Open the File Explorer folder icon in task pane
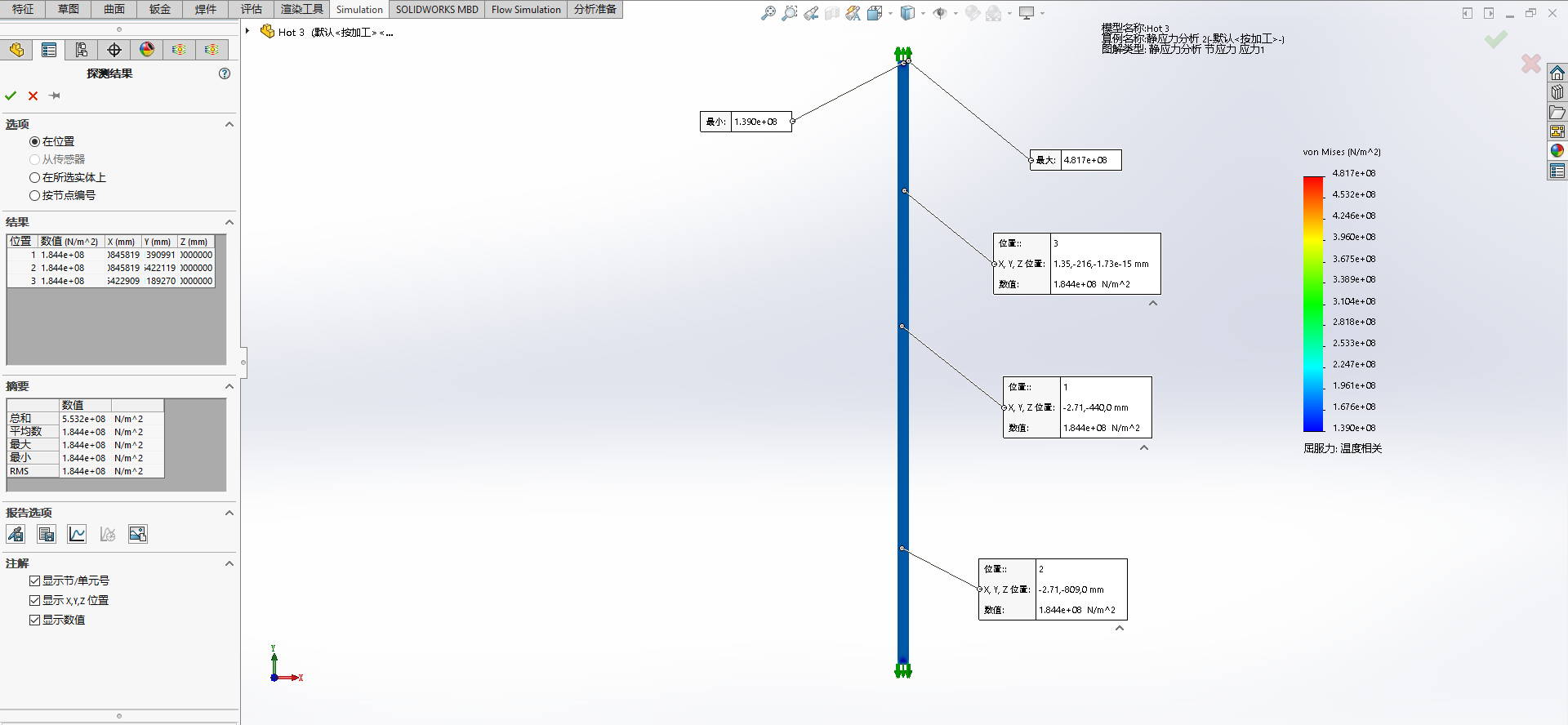 coord(1557,112)
